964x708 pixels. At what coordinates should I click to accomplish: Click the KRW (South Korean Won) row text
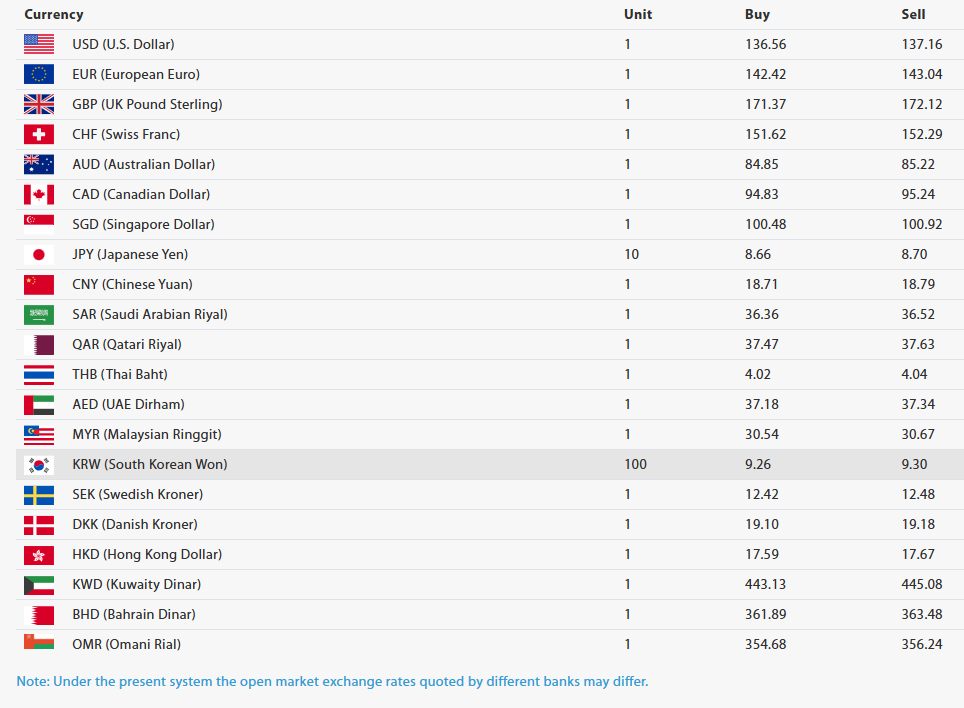(x=149, y=465)
